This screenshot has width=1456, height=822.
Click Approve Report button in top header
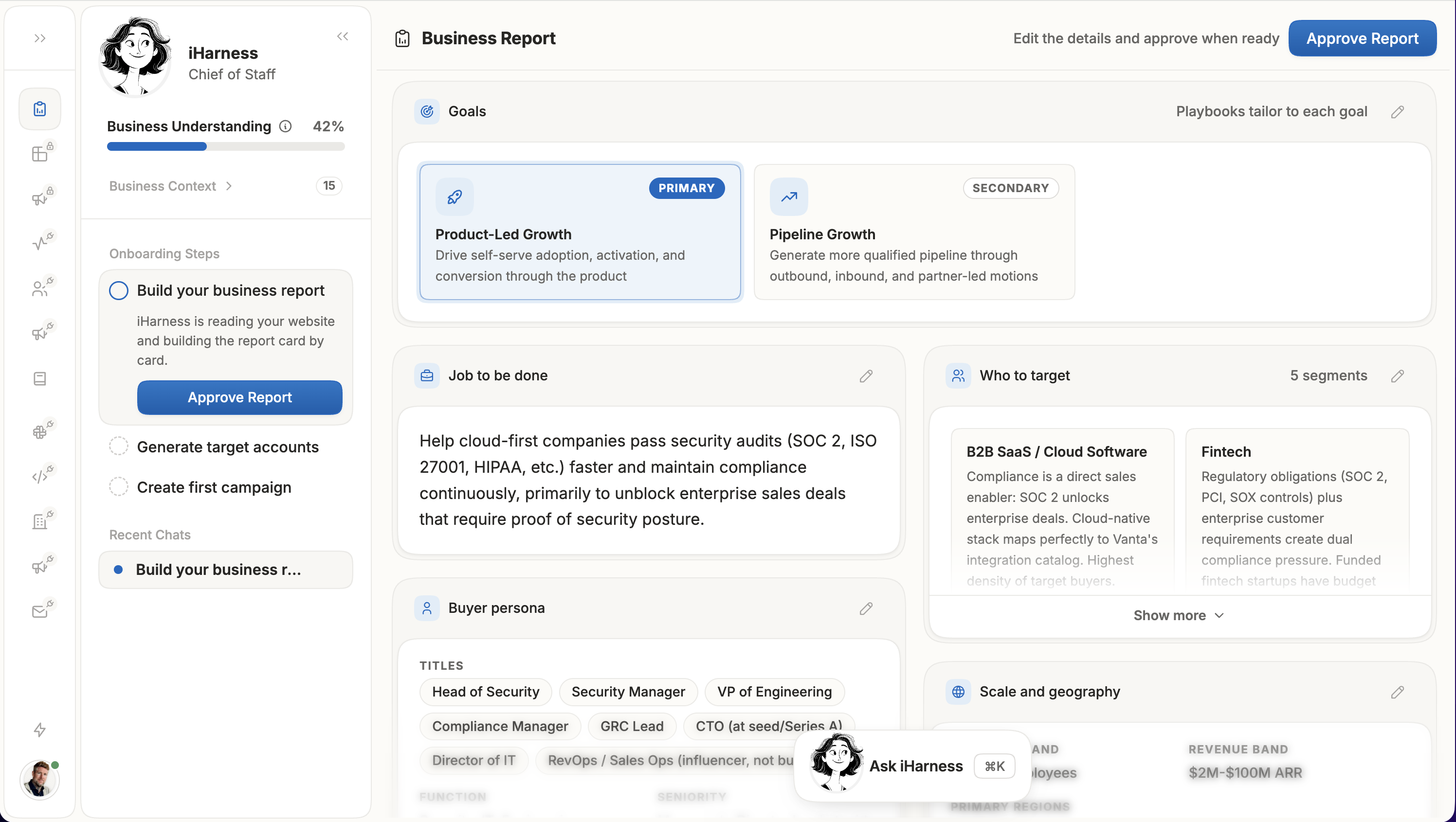click(1362, 38)
